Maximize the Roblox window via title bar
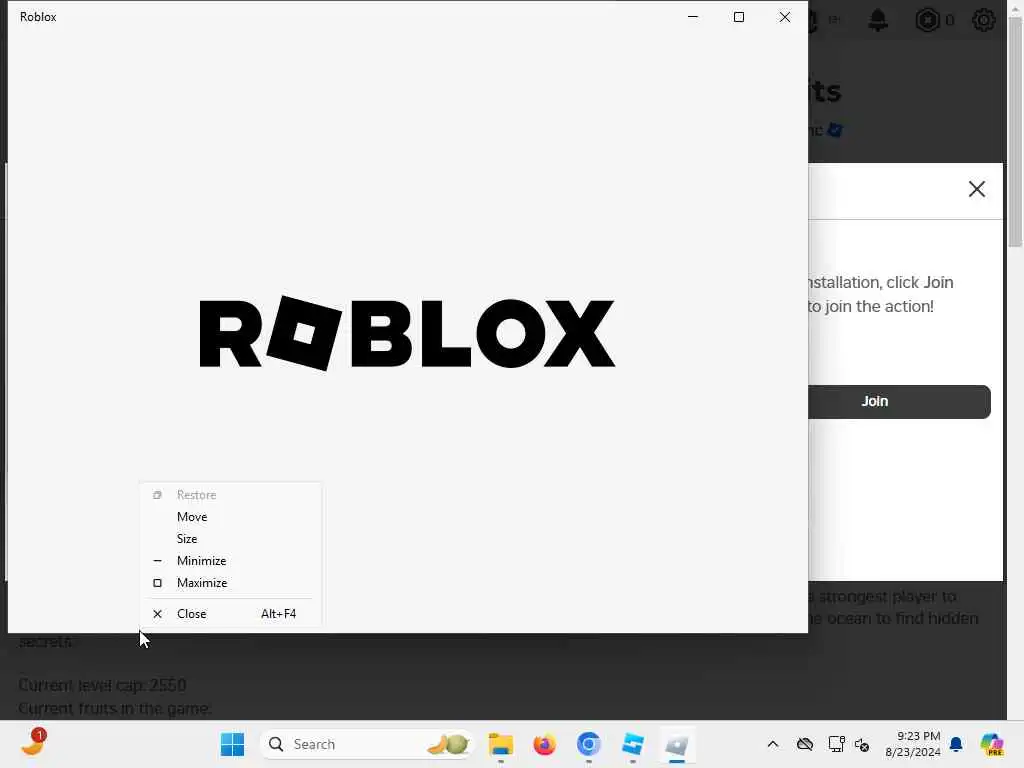1024x768 pixels. click(x=739, y=17)
